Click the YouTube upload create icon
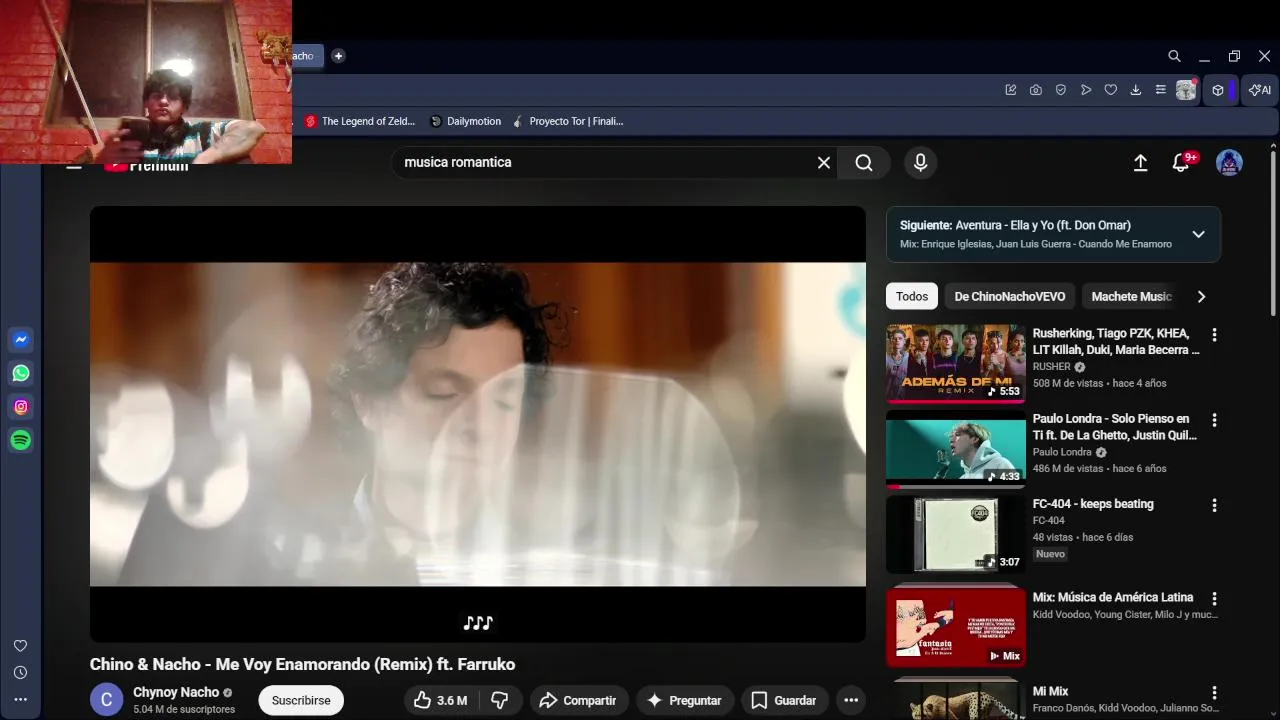 coord(1140,162)
